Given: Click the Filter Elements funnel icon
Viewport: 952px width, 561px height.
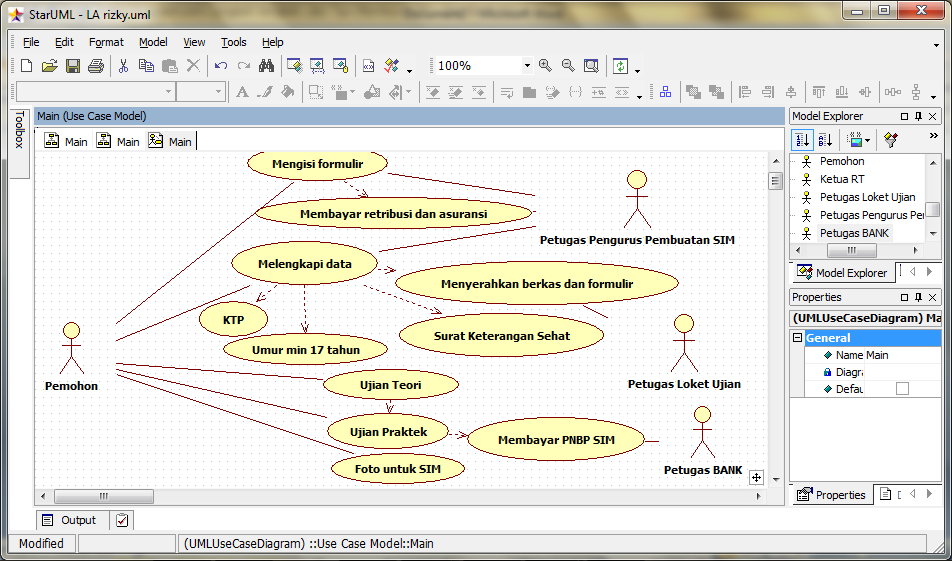Looking at the screenshot, I should (891, 140).
